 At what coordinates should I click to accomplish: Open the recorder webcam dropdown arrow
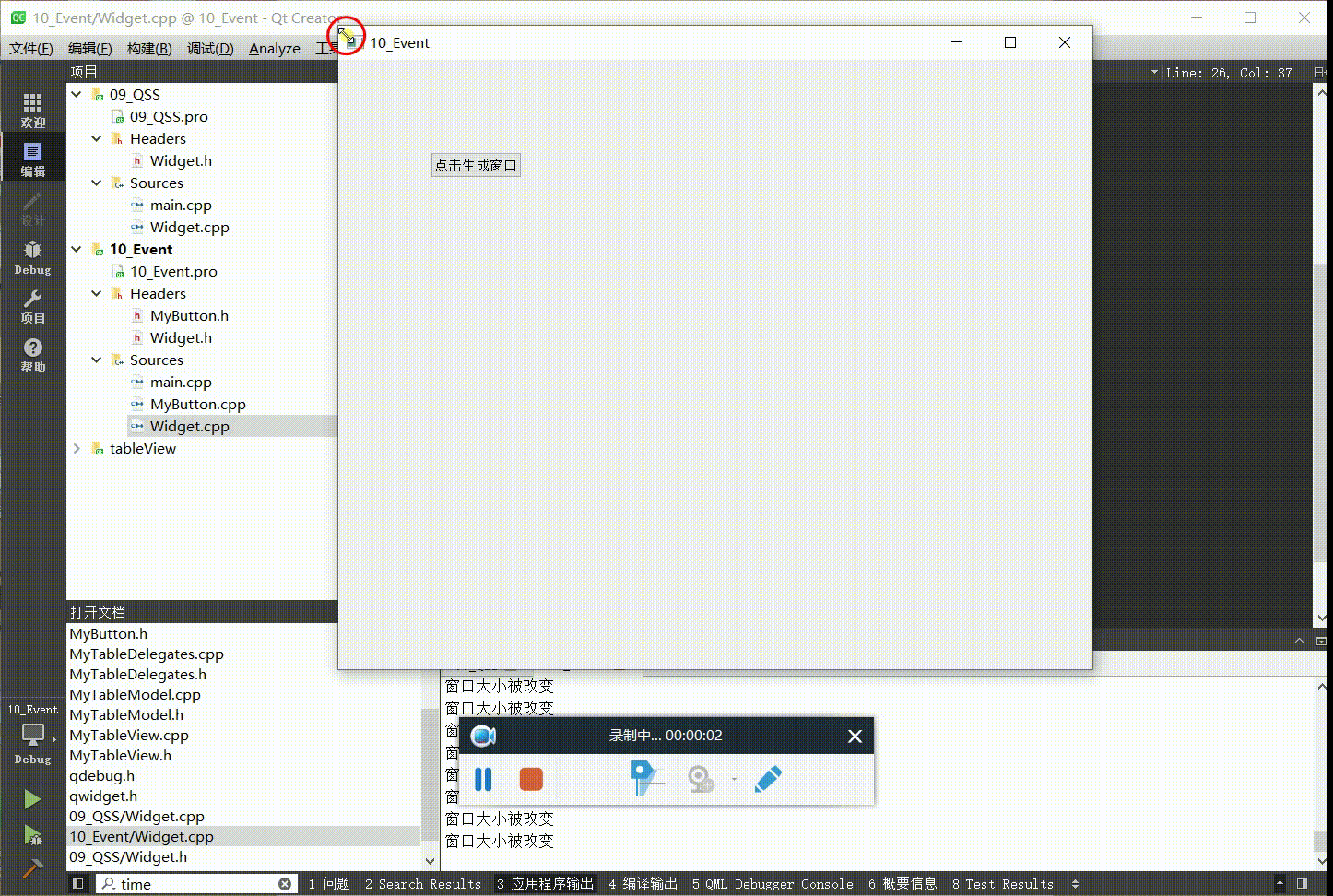tap(734, 780)
